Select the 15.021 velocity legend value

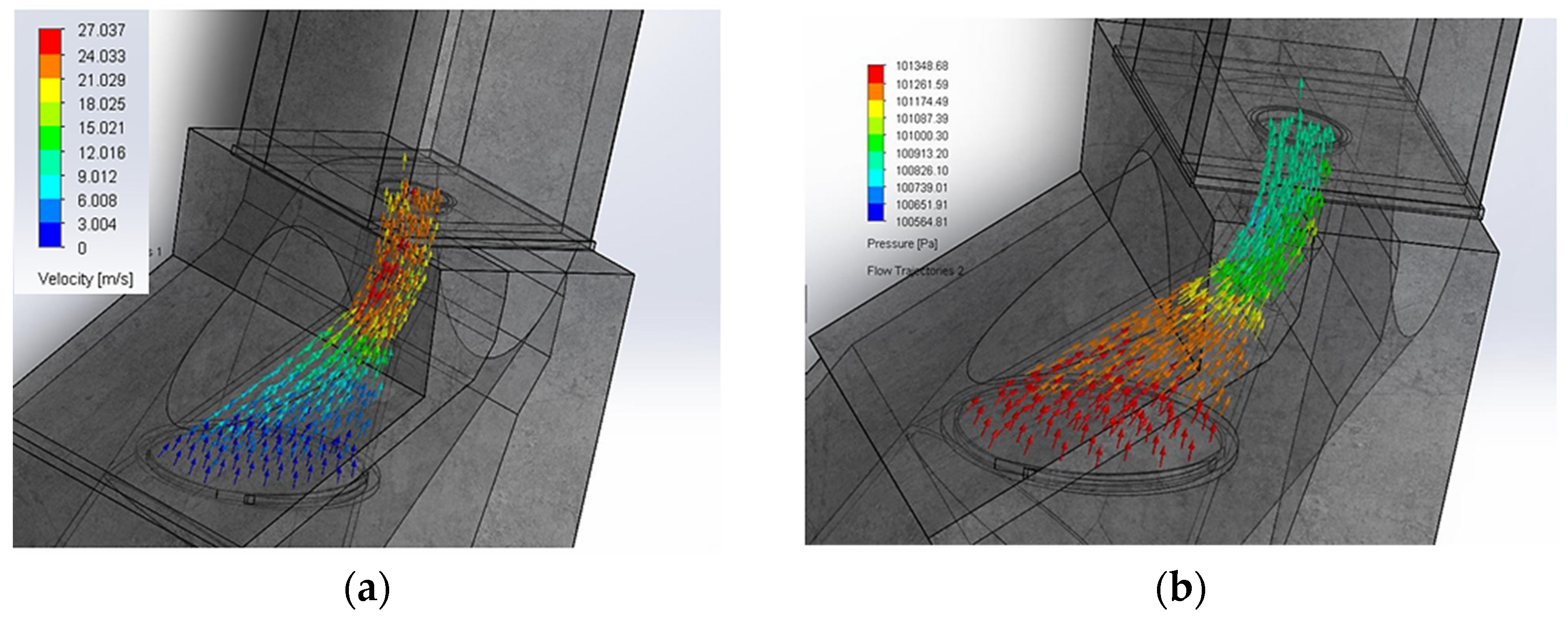(x=101, y=129)
